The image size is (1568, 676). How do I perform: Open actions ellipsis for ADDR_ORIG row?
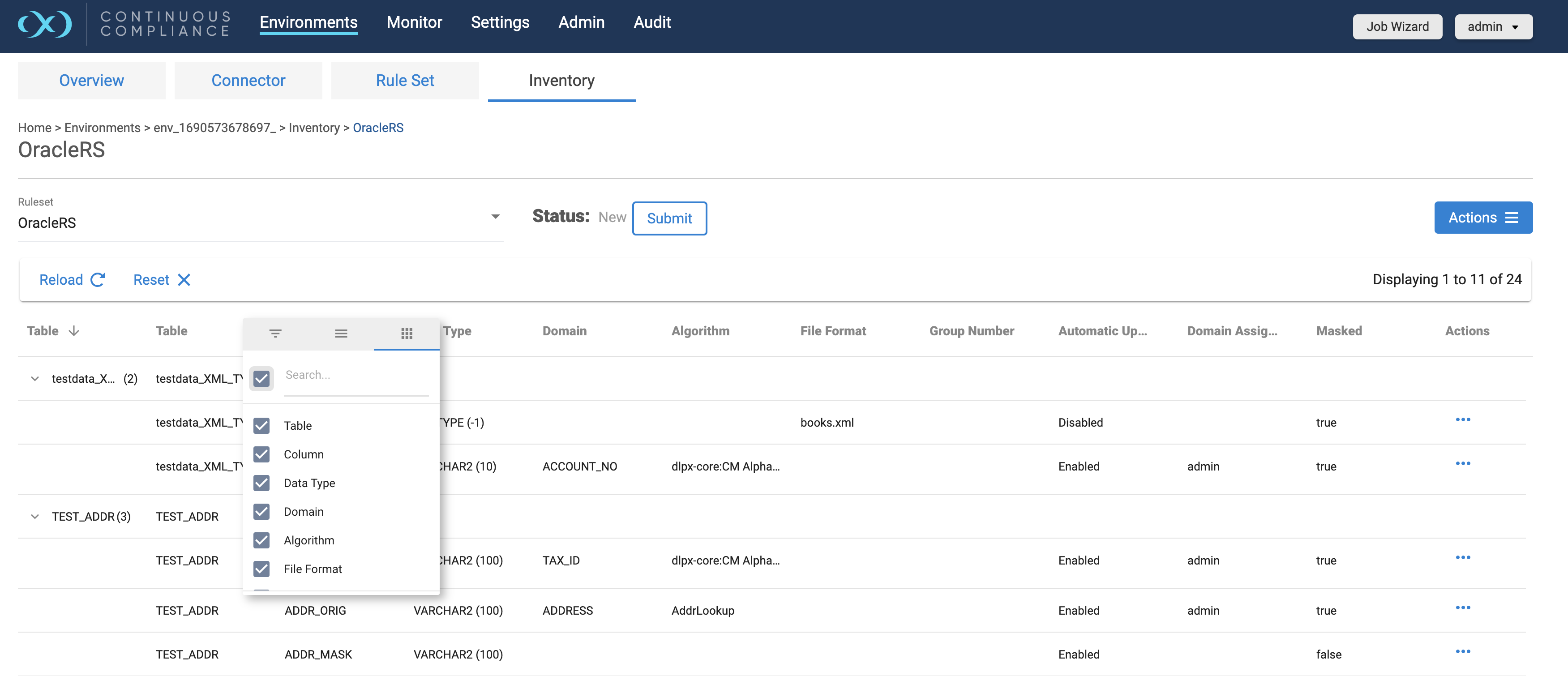(x=1463, y=608)
